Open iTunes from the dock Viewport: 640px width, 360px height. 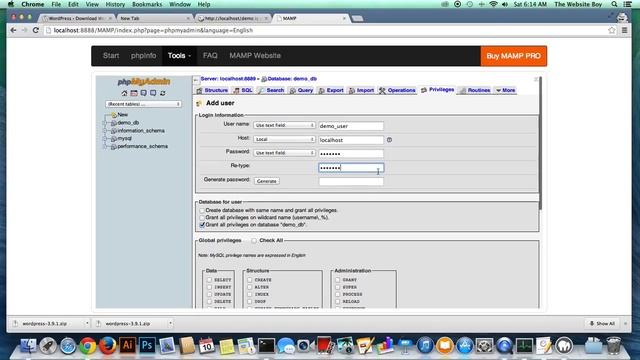pos(425,346)
